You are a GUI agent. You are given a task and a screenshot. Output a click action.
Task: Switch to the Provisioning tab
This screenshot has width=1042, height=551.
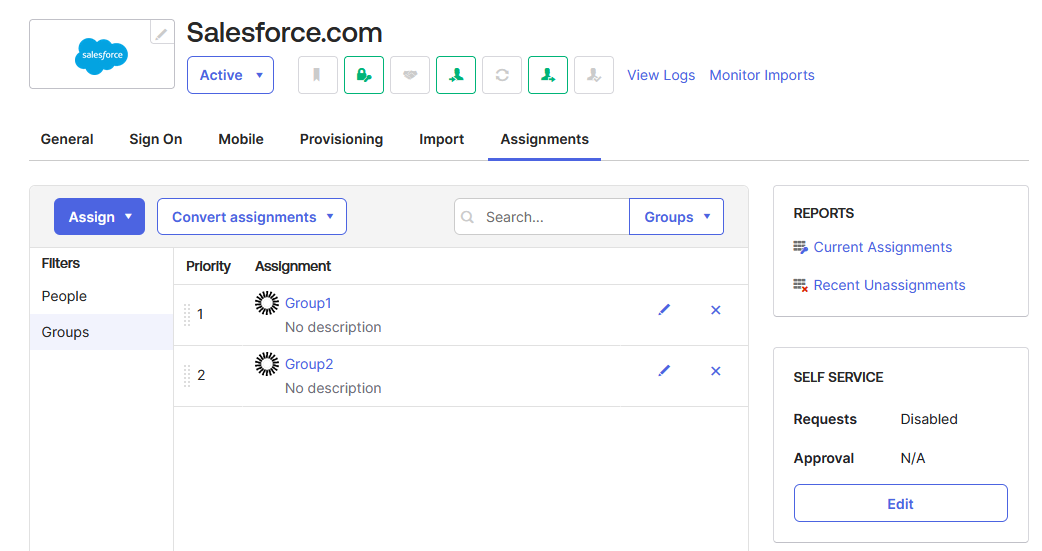[341, 139]
